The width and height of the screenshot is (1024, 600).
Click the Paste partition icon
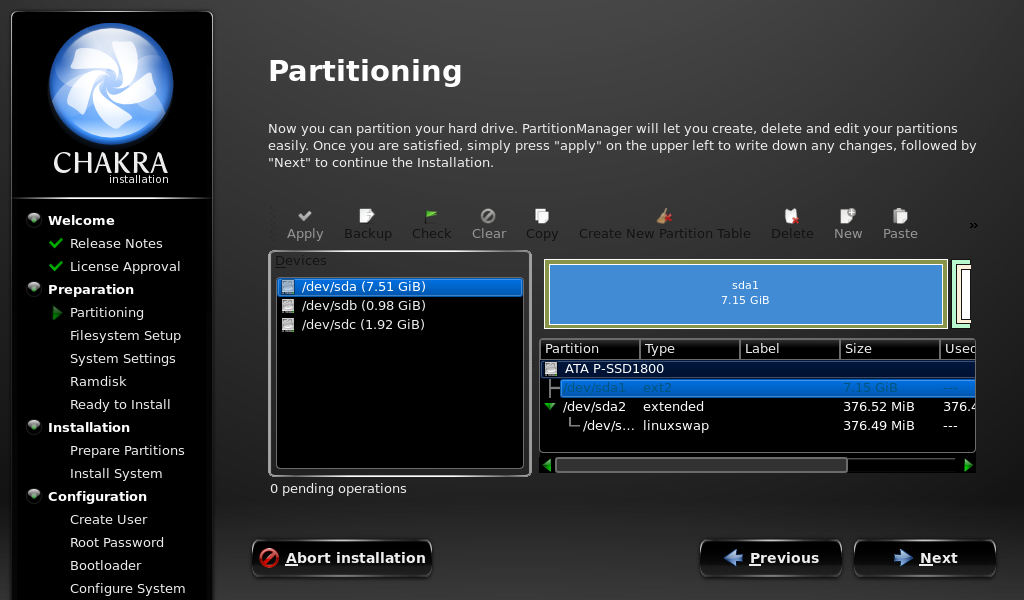pos(900,216)
